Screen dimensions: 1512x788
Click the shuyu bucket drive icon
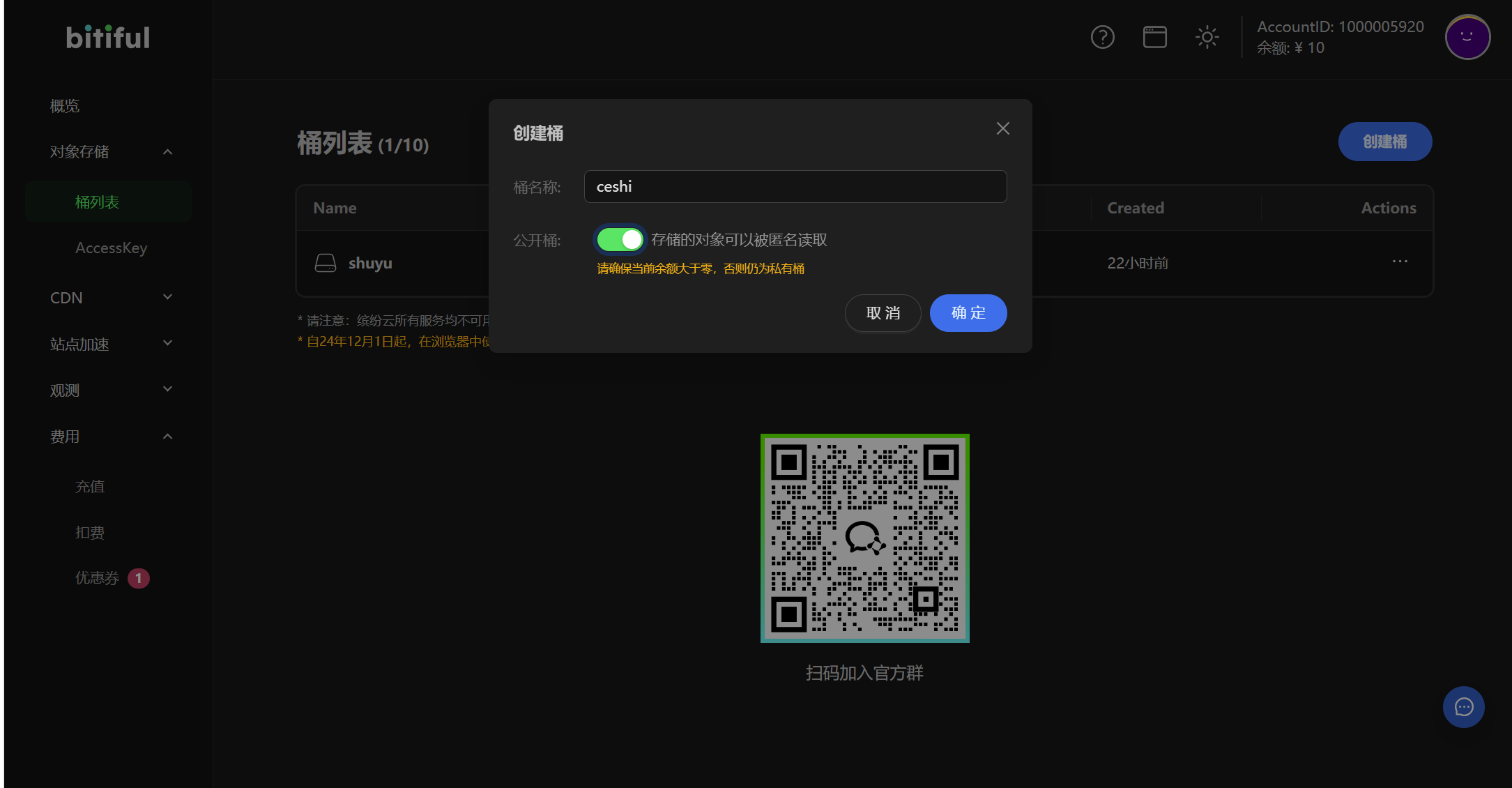click(325, 263)
